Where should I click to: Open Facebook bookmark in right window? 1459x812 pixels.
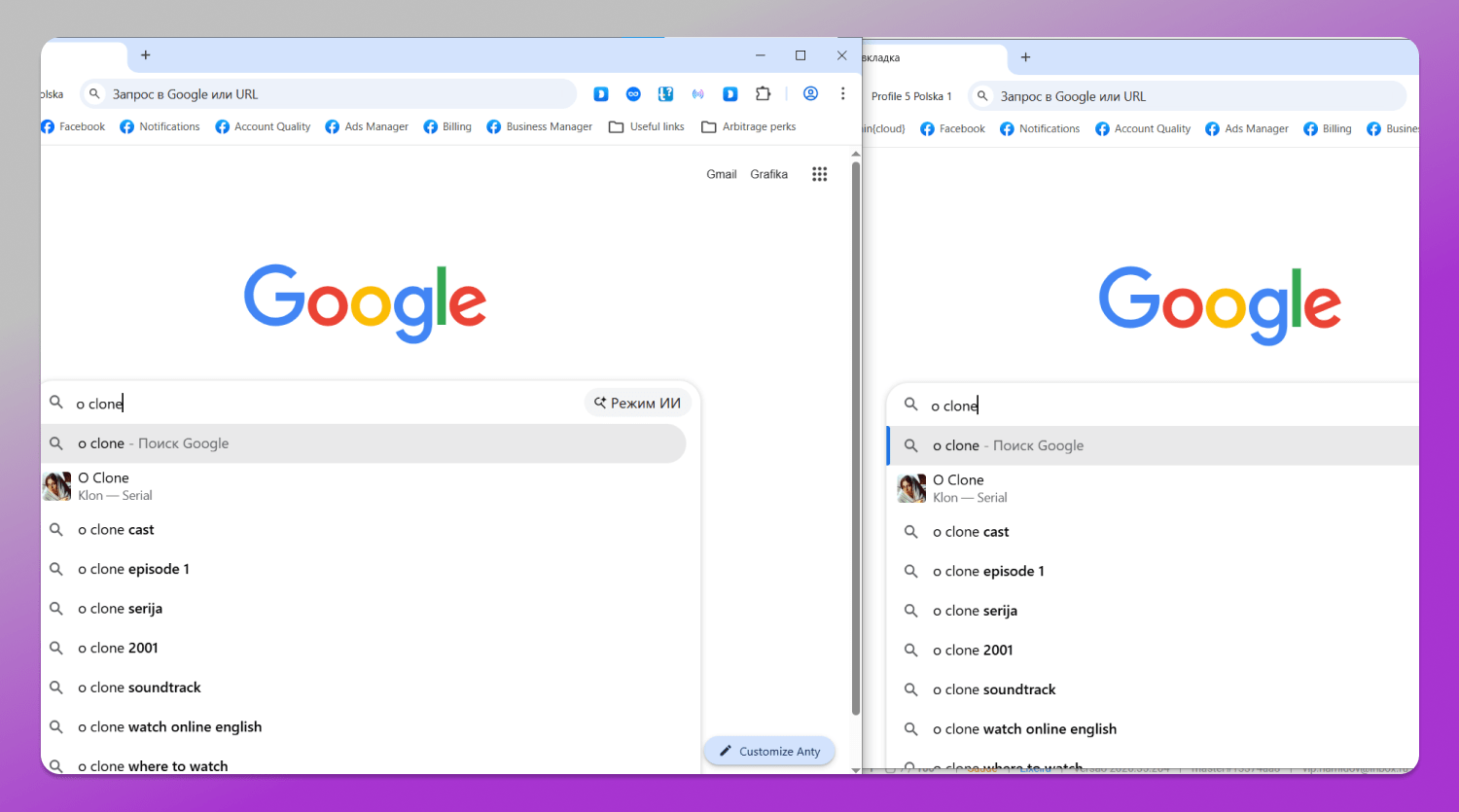click(x=952, y=128)
